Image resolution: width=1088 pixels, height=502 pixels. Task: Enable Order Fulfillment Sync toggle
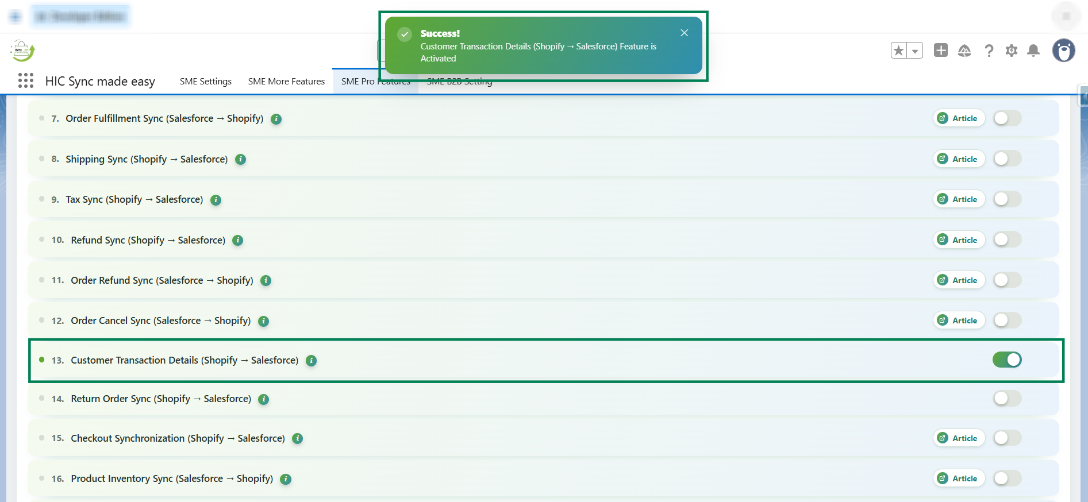[1007, 119]
